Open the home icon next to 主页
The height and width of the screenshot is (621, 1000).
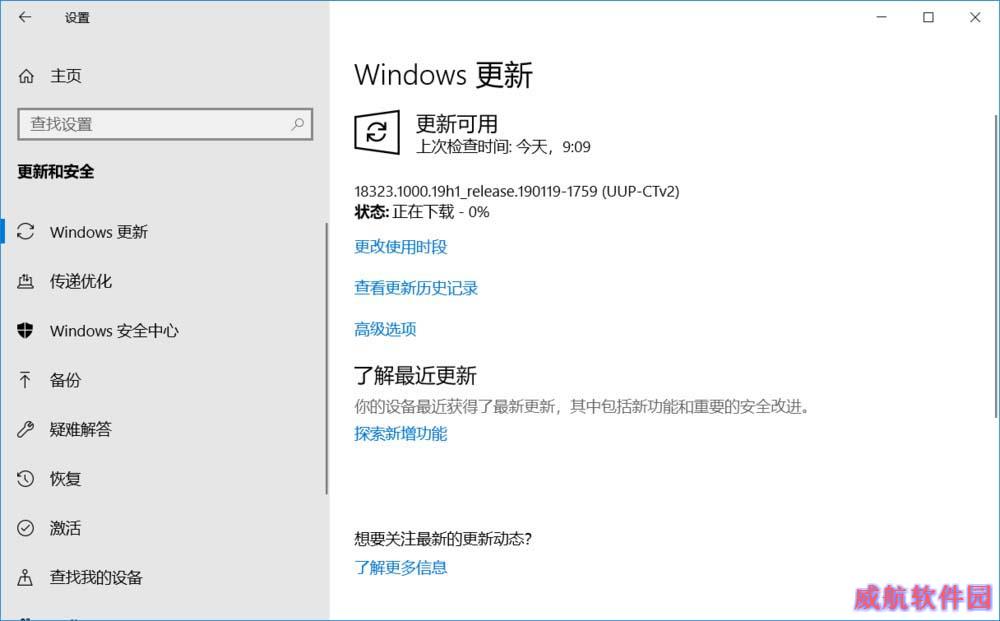point(26,77)
